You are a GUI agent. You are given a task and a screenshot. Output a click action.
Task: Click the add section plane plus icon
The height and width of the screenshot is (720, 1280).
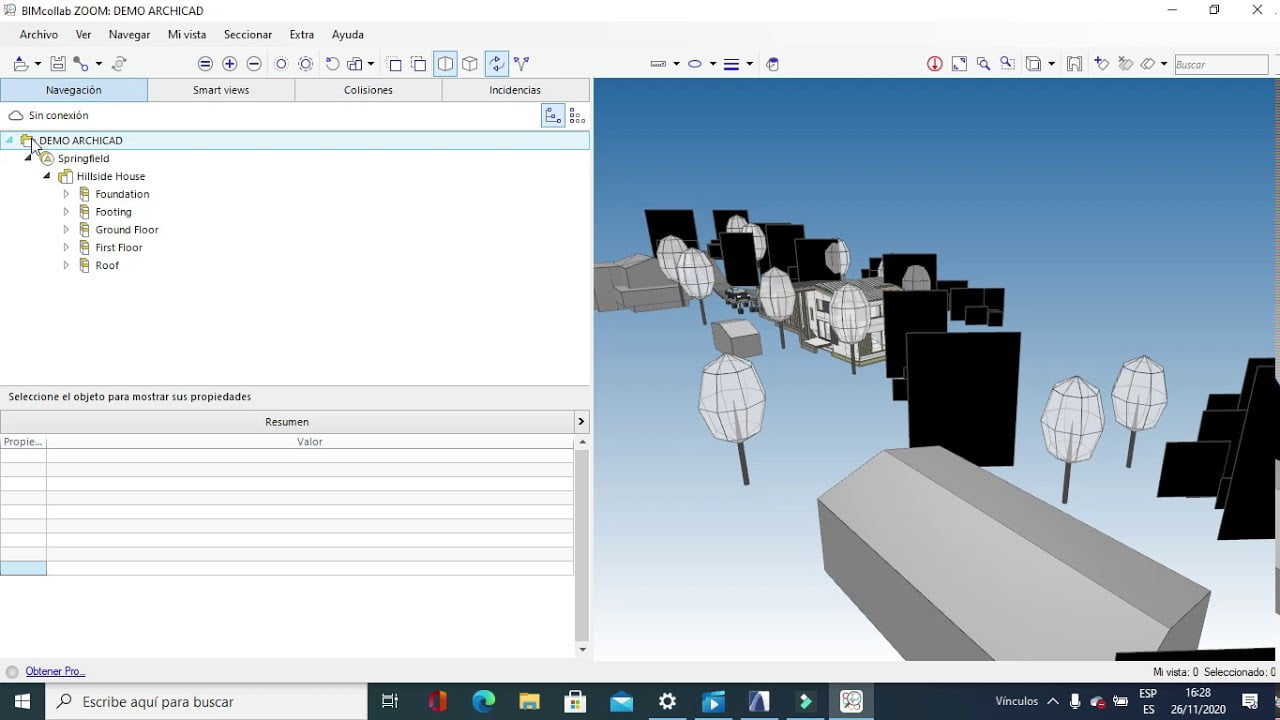click(1101, 64)
